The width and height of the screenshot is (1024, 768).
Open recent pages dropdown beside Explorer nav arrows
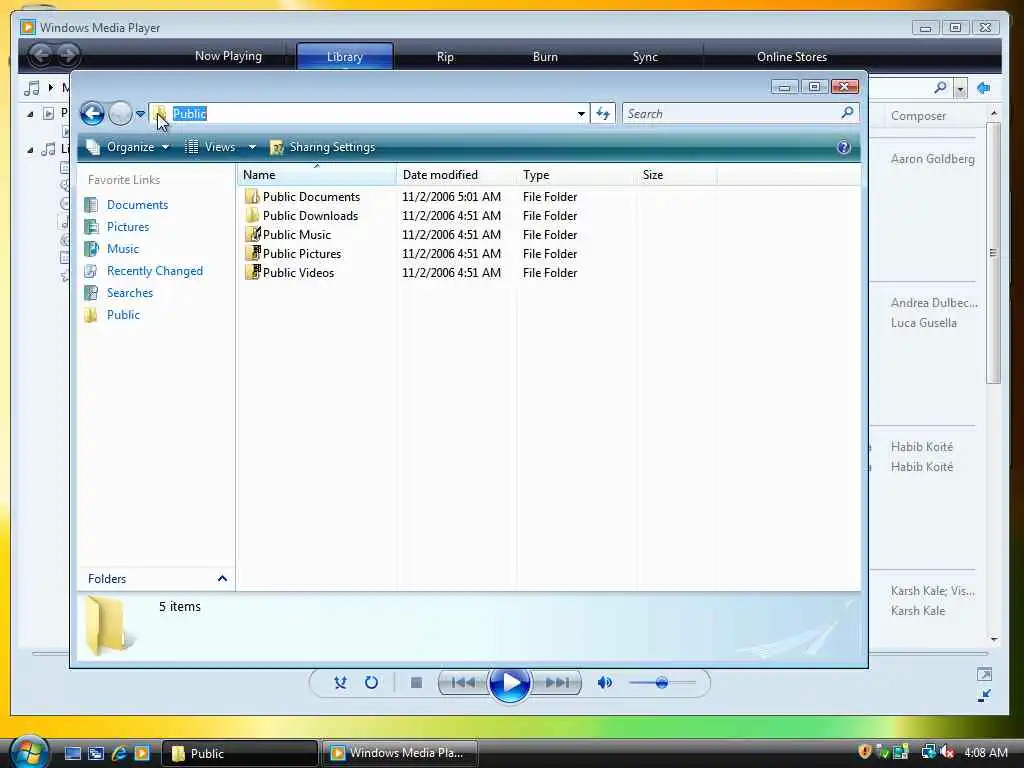click(x=140, y=114)
